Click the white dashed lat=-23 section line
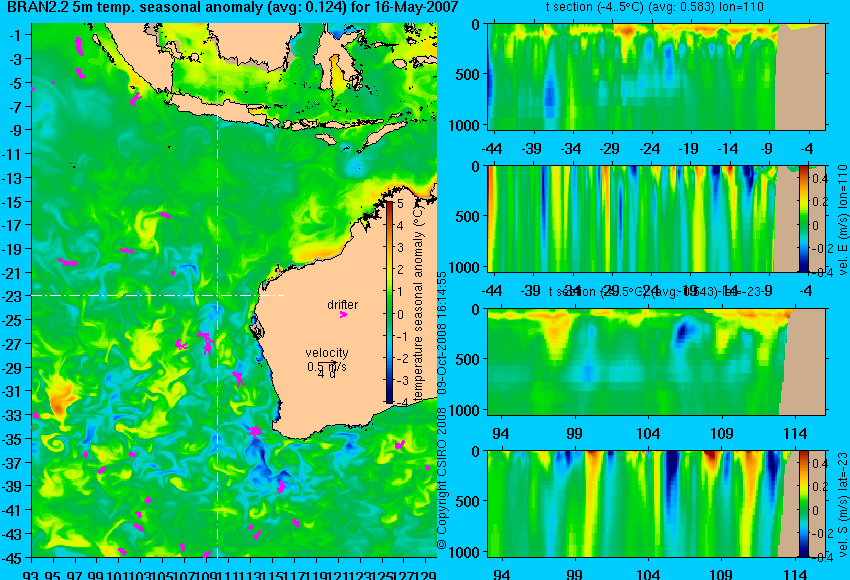The height and width of the screenshot is (580, 850). click(158, 295)
